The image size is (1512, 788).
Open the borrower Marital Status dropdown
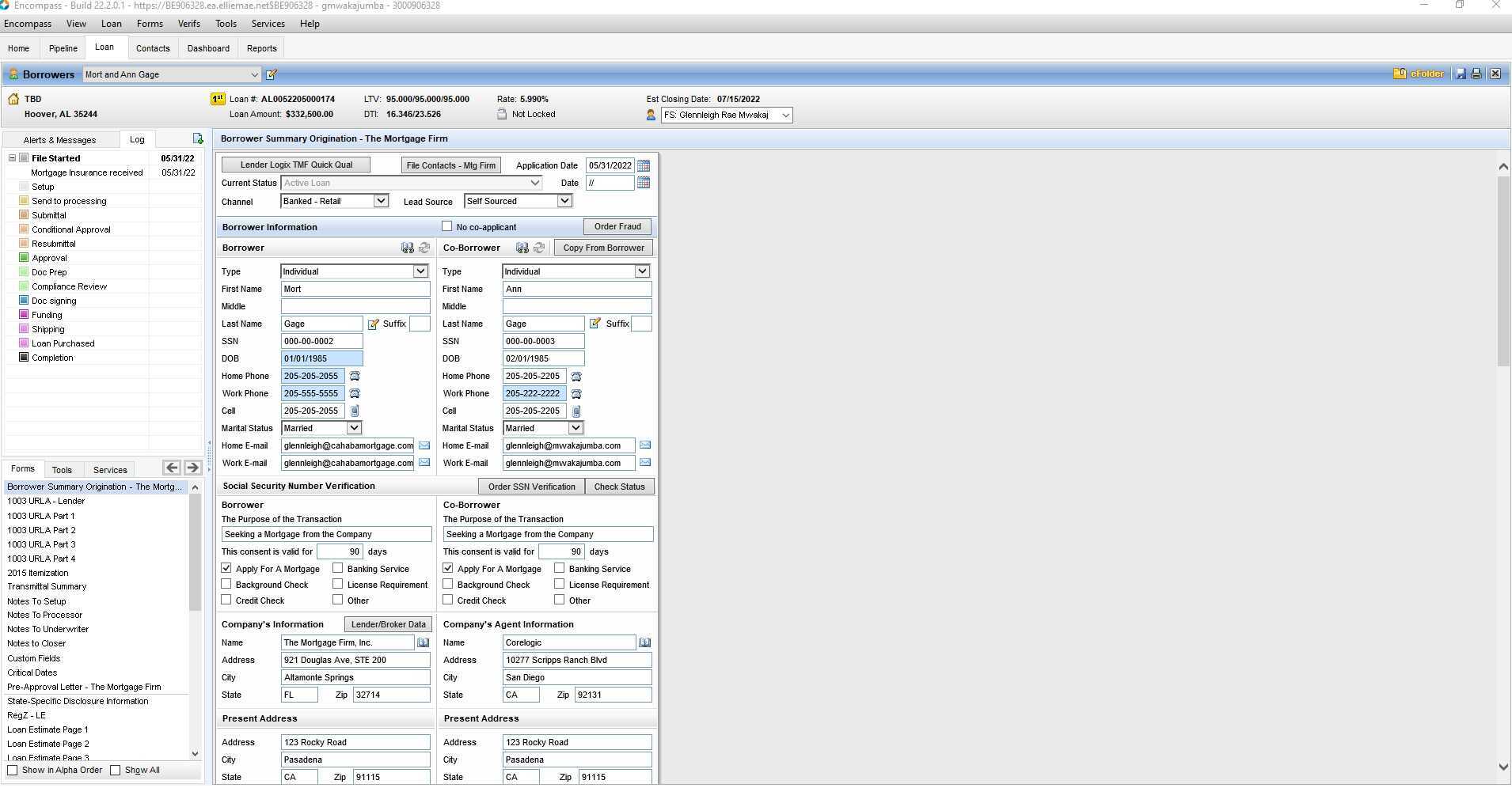355,428
